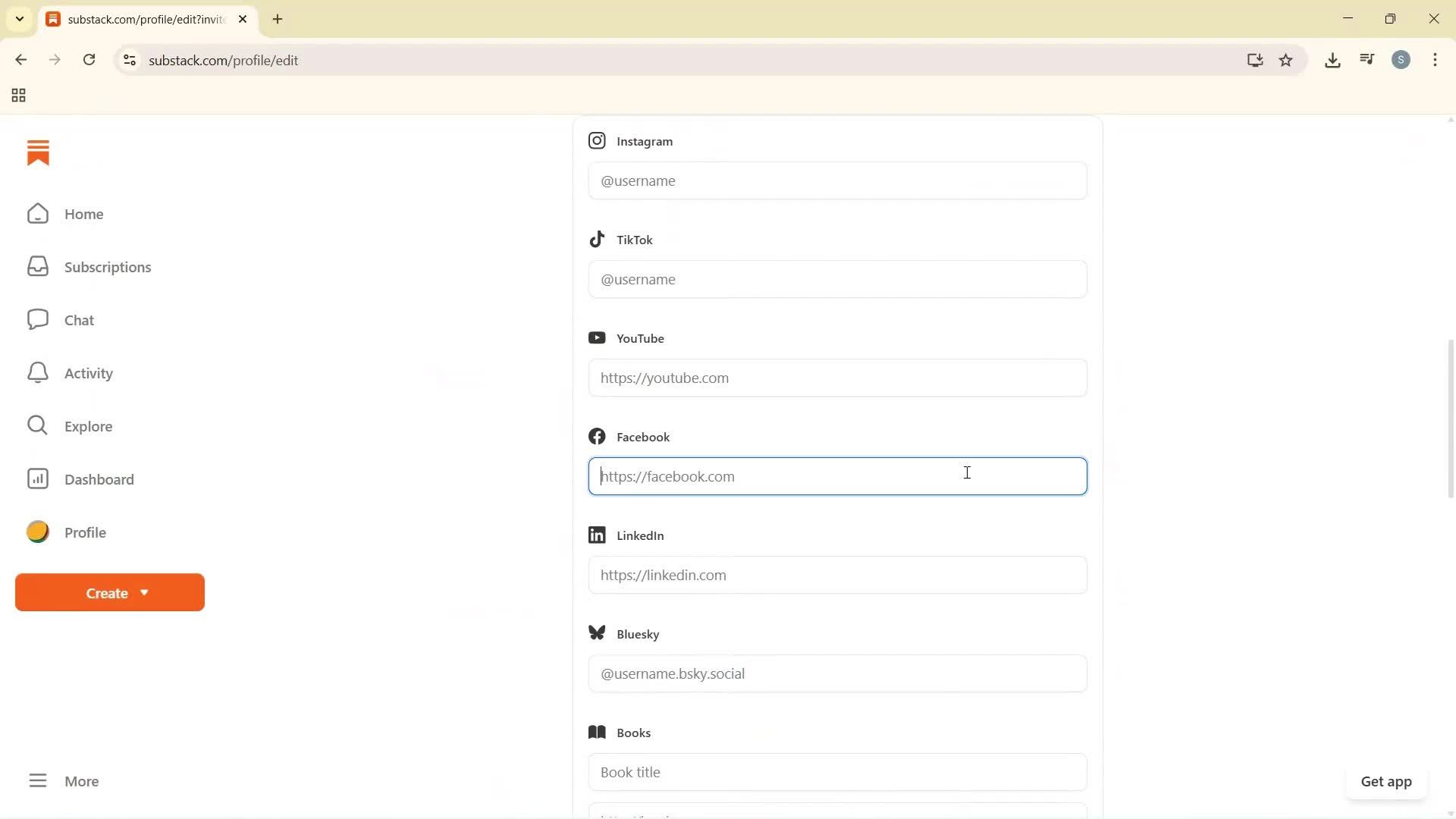Image resolution: width=1456 pixels, height=819 pixels.
Task: Click the Substack logo in the sidebar
Action: (38, 152)
